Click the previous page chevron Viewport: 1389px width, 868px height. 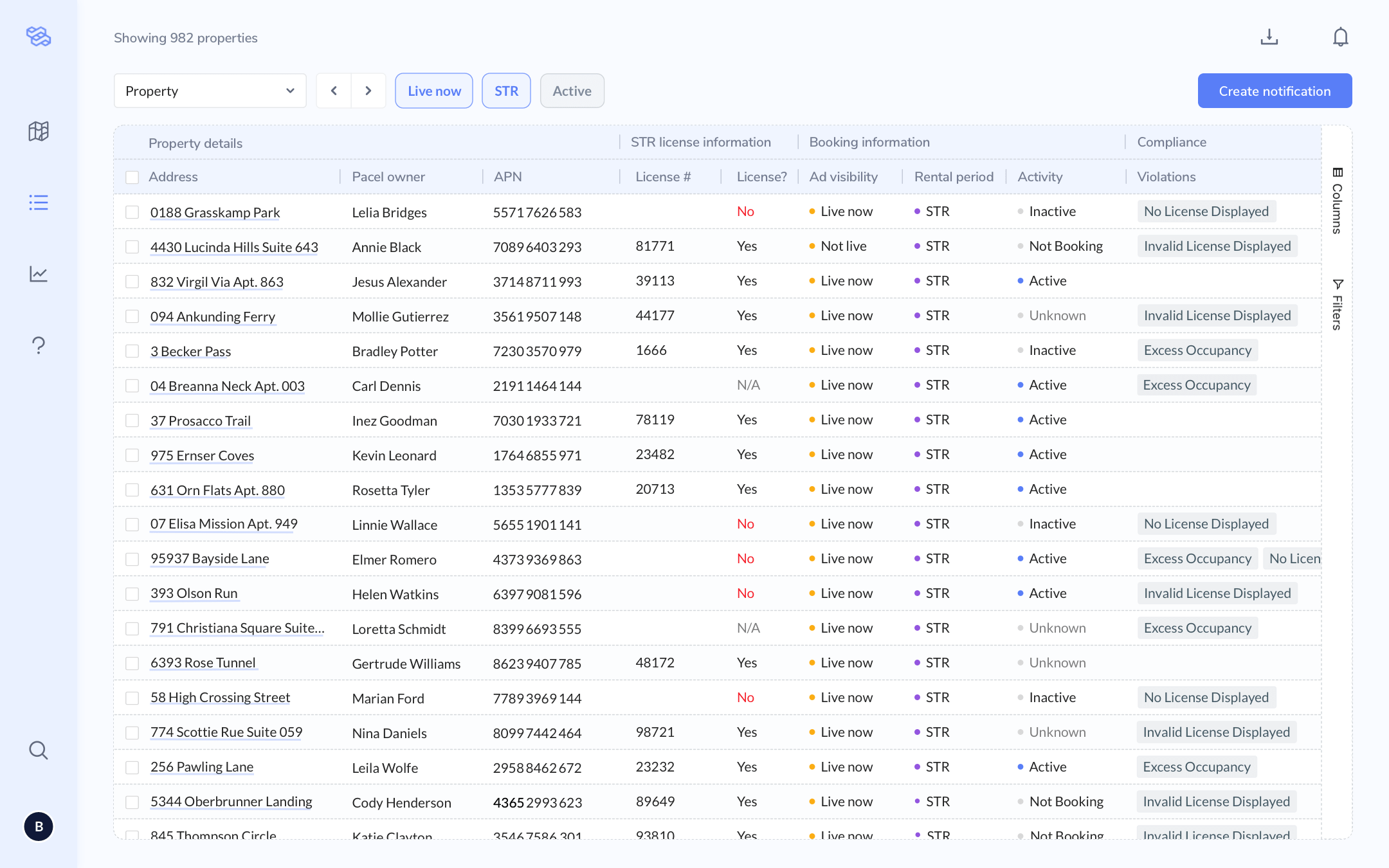point(334,91)
